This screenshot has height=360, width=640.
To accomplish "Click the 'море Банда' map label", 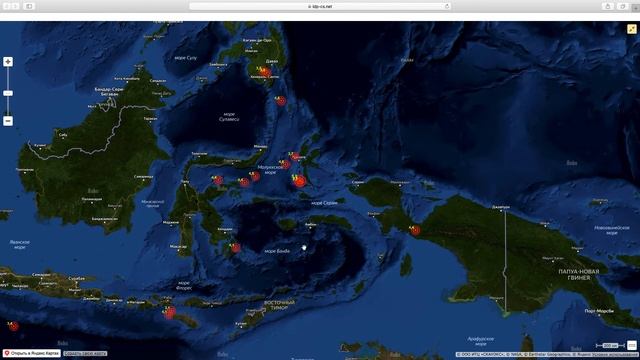I will 277,251.
